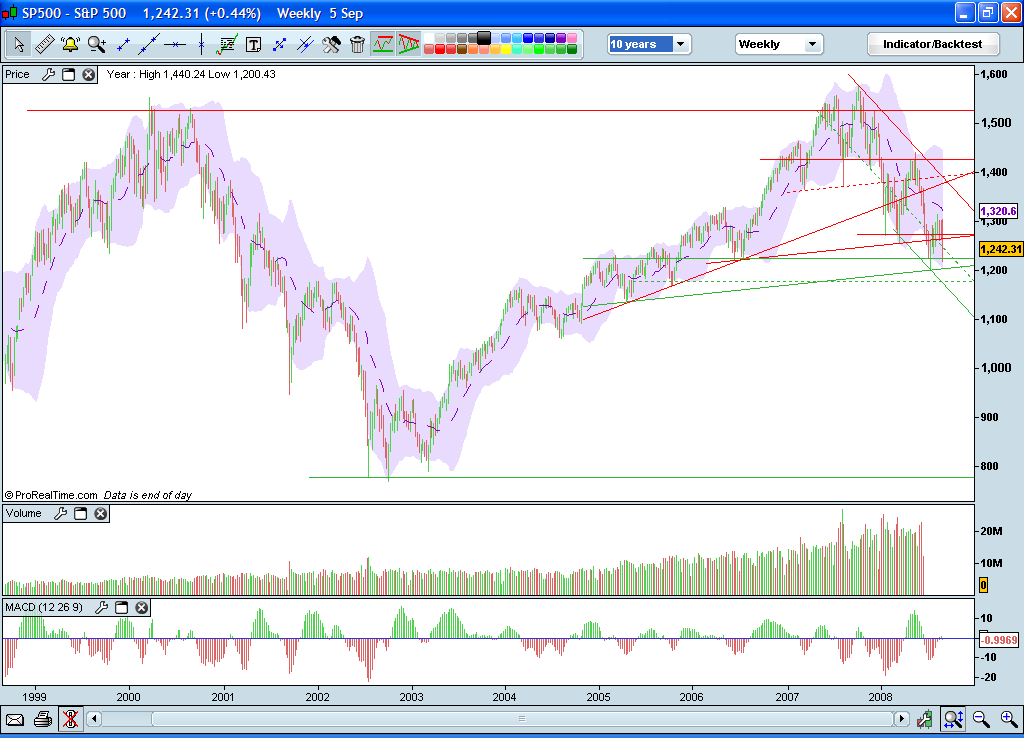Viewport: 1024px width, 738px height.
Task: Click the arrow of the 10 years combo box
Action: pyautogui.click(x=681, y=44)
